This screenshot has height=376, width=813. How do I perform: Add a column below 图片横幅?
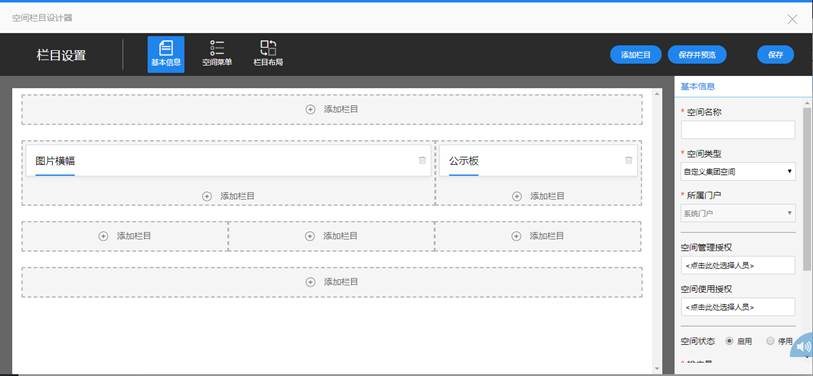pyautogui.click(x=228, y=196)
